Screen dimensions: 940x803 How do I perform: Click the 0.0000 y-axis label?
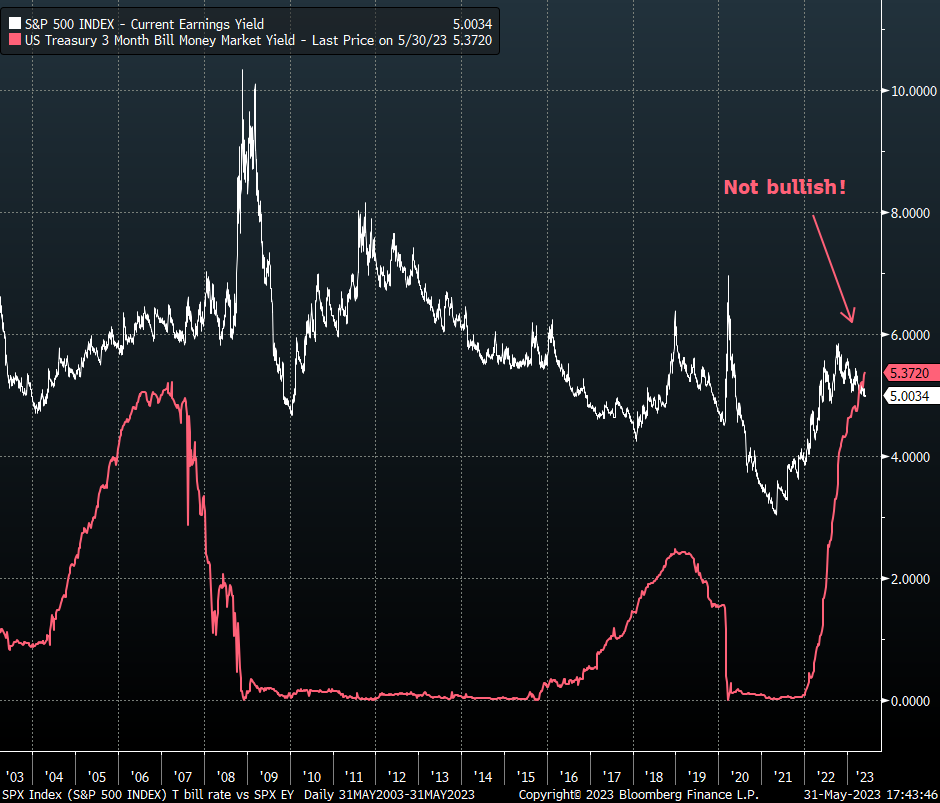912,701
